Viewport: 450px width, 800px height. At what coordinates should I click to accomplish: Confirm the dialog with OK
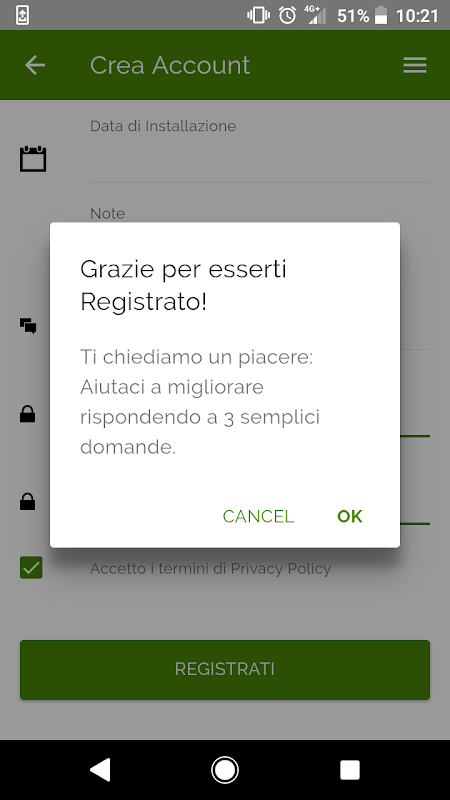point(349,516)
